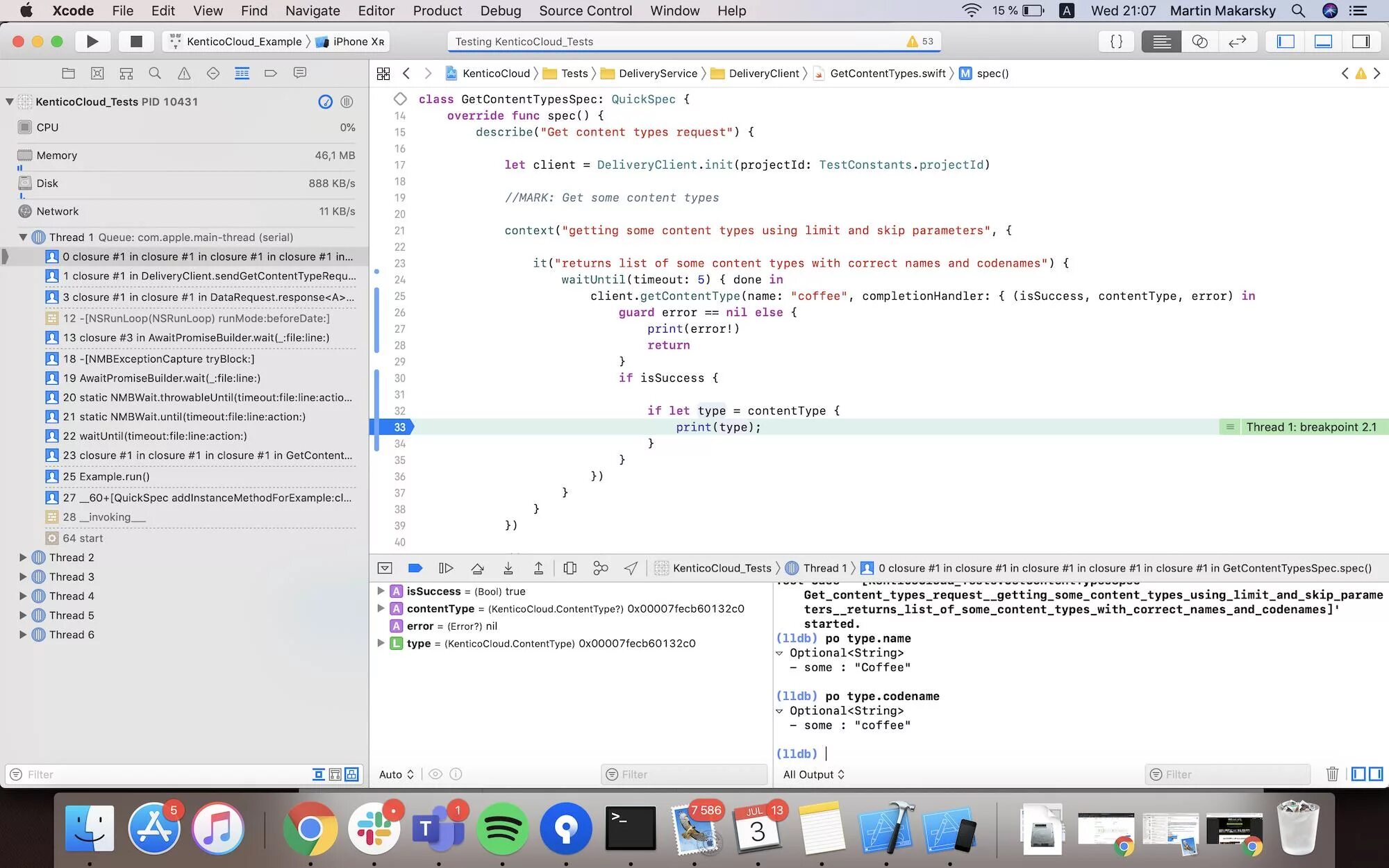
Task: Open the Auto variables scope dropdown
Action: pyautogui.click(x=397, y=774)
